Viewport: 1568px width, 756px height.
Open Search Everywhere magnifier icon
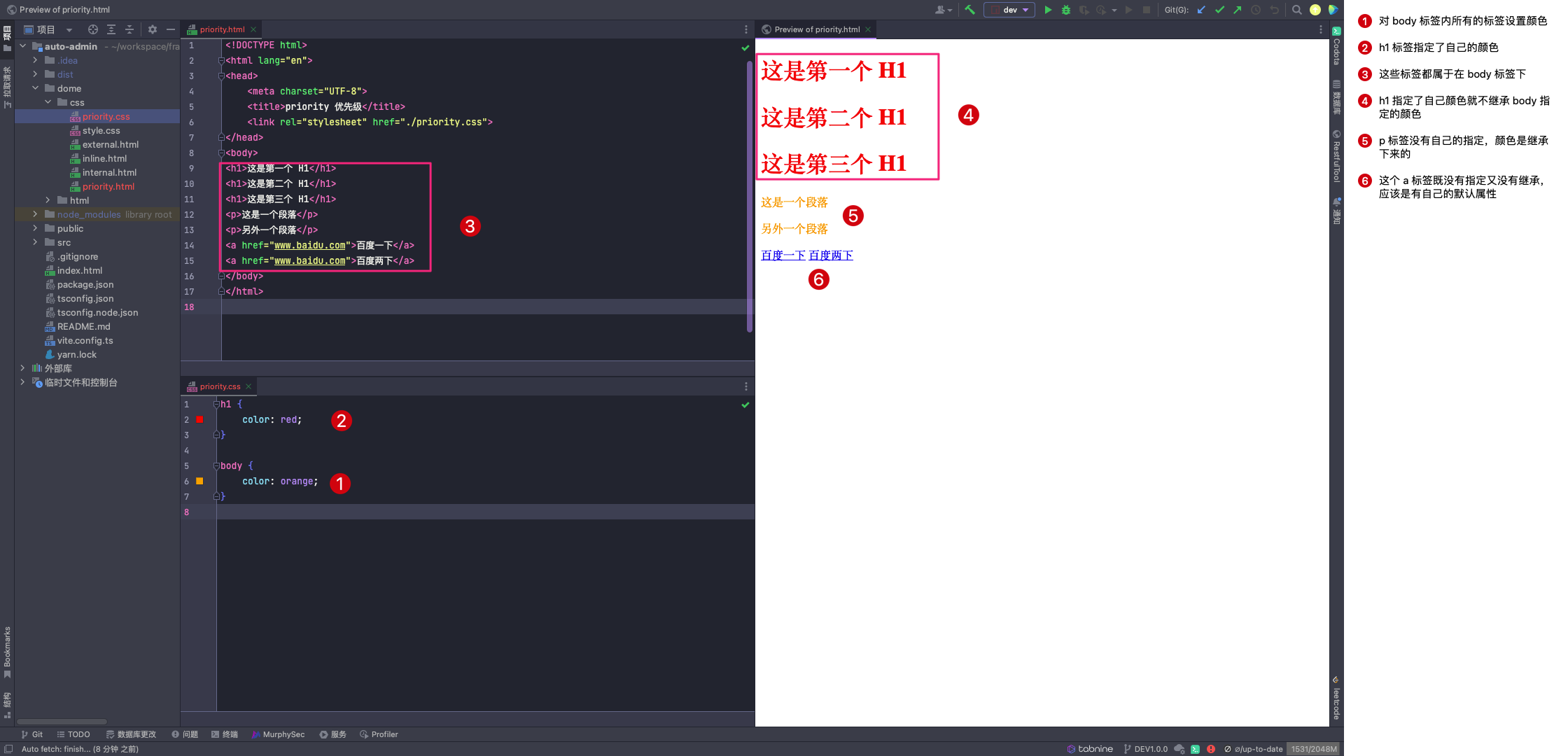click(x=1296, y=10)
